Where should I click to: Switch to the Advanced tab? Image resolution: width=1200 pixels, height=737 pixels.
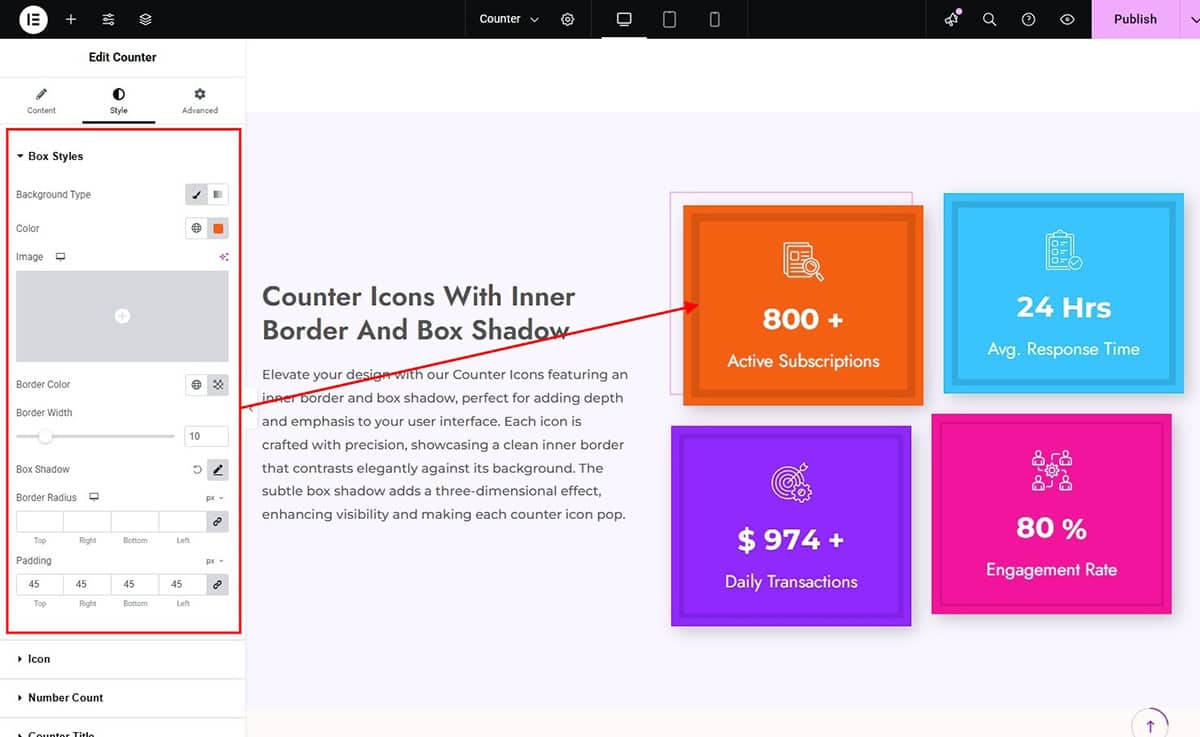point(200,101)
